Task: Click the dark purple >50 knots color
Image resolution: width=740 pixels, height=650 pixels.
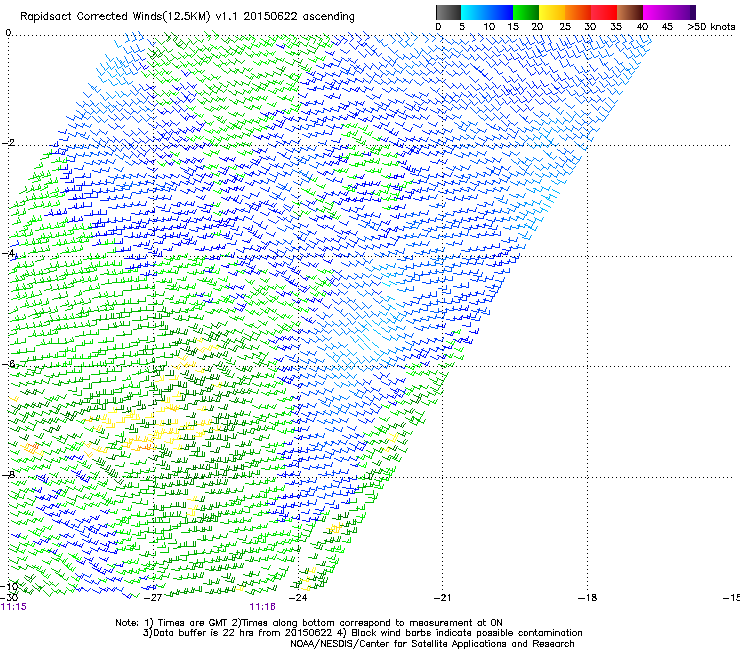Action: point(692,12)
